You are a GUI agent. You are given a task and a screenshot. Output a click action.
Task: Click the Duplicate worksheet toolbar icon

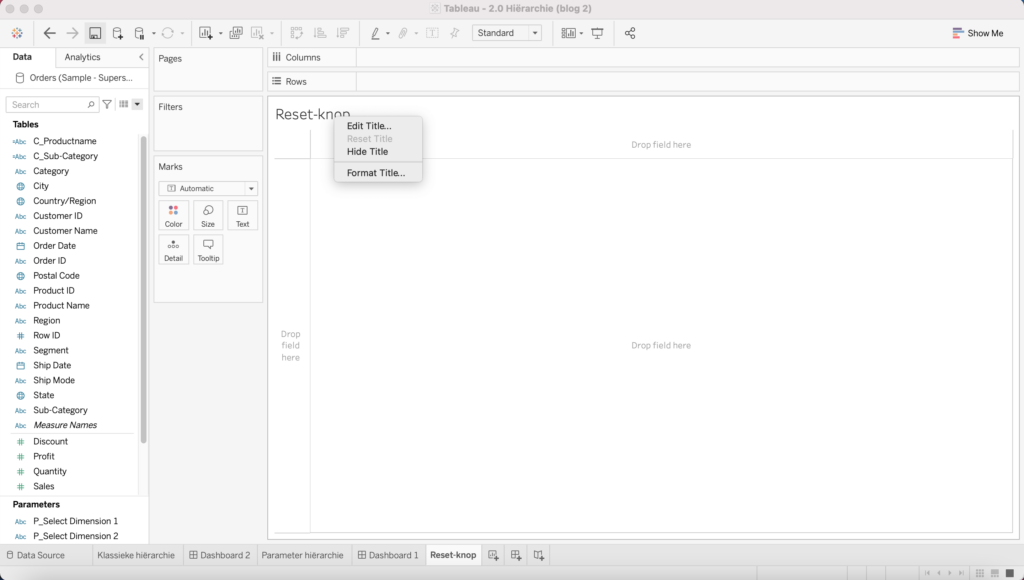(236, 33)
